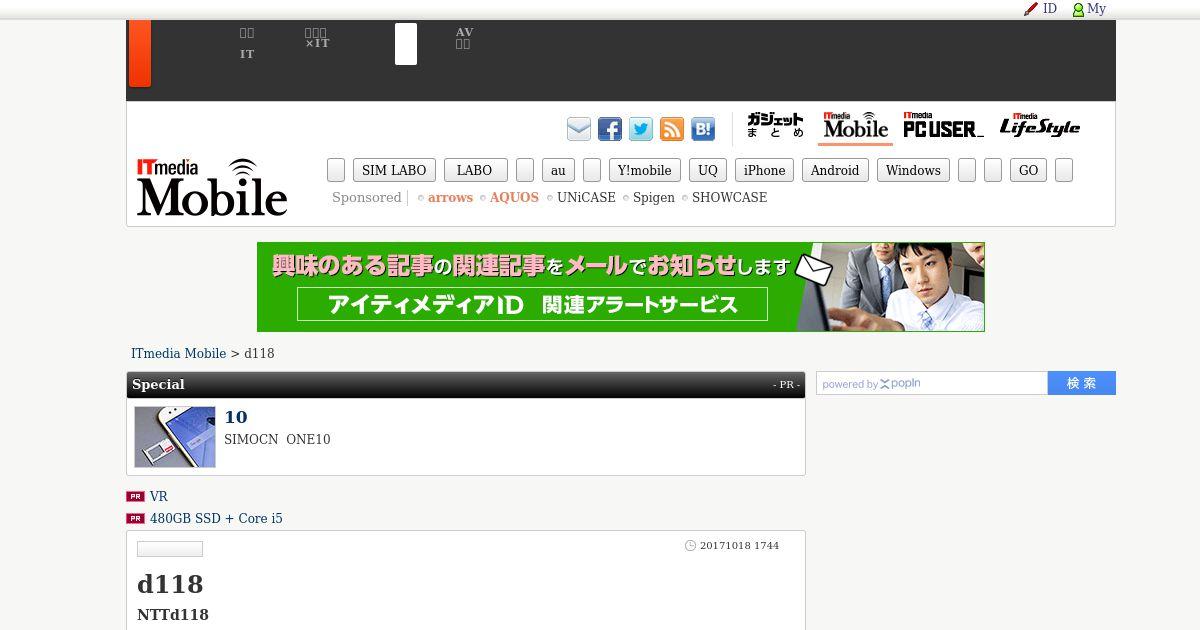
Task: Click the large ITmedia Mobile site logo
Action: pos(212,187)
